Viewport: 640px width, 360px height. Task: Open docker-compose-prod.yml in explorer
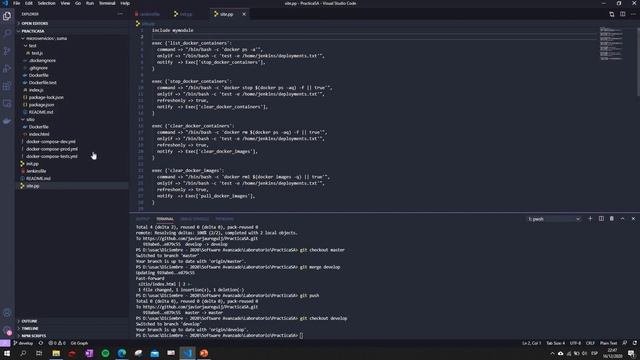pos(52,149)
